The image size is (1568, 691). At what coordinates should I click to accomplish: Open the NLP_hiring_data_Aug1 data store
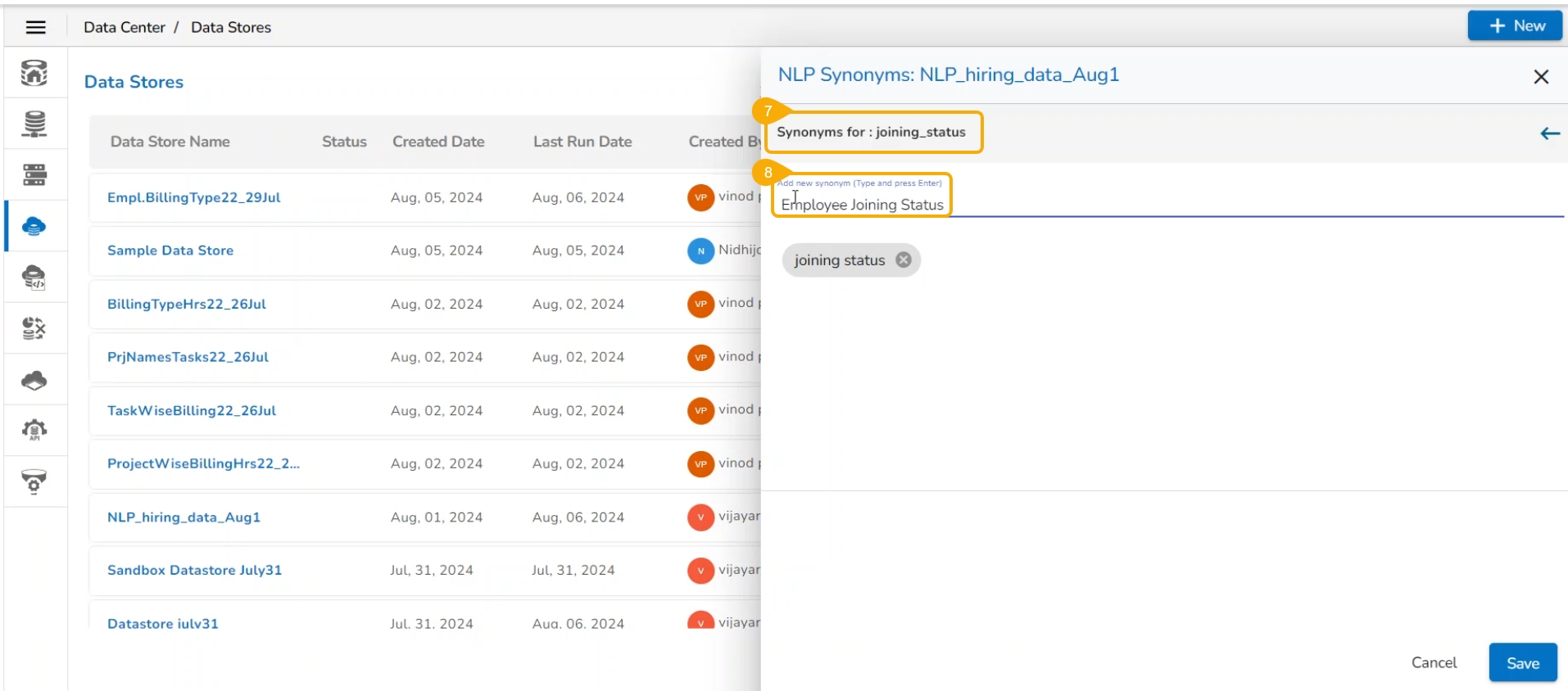pyautogui.click(x=184, y=517)
